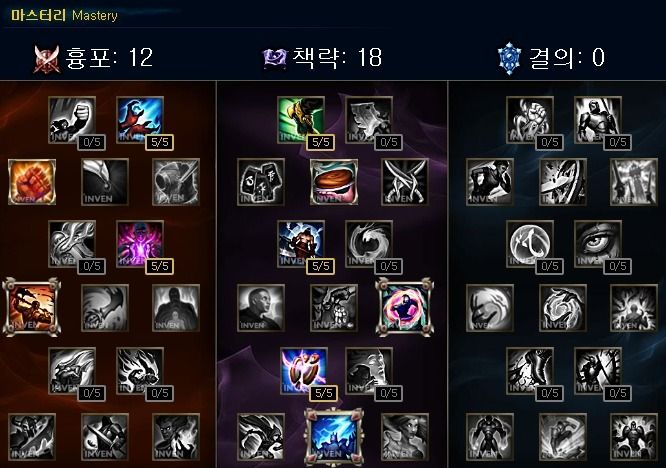The height and width of the screenshot is (468, 666).
Task: Select the Precision mastery with glowing hands
Action: click(x=304, y=371)
